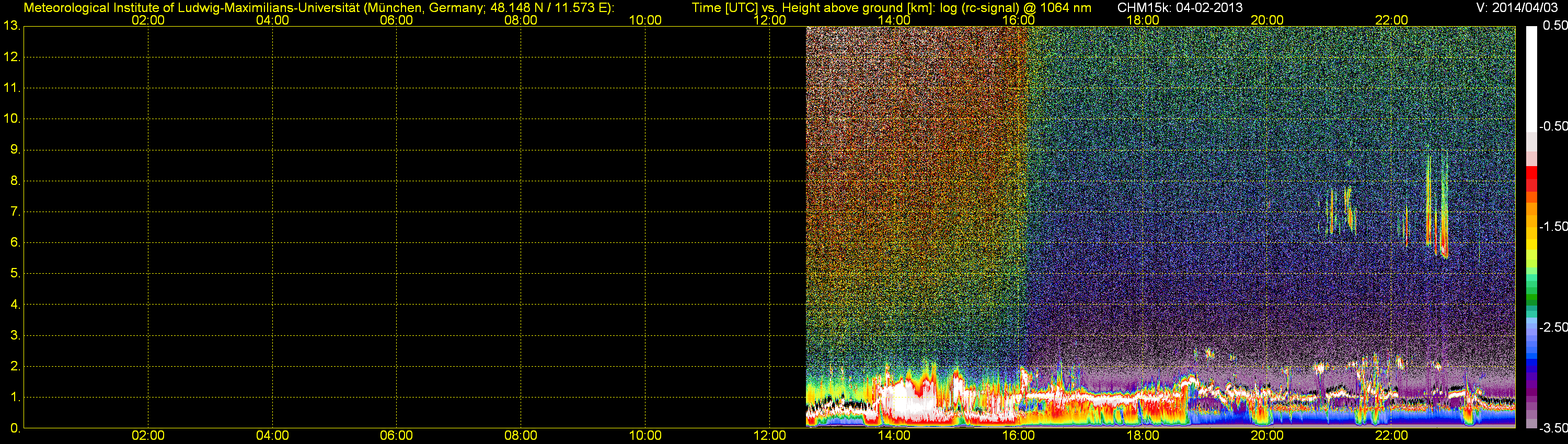Click the -3.50 colorbar scale value

(1553, 428)
